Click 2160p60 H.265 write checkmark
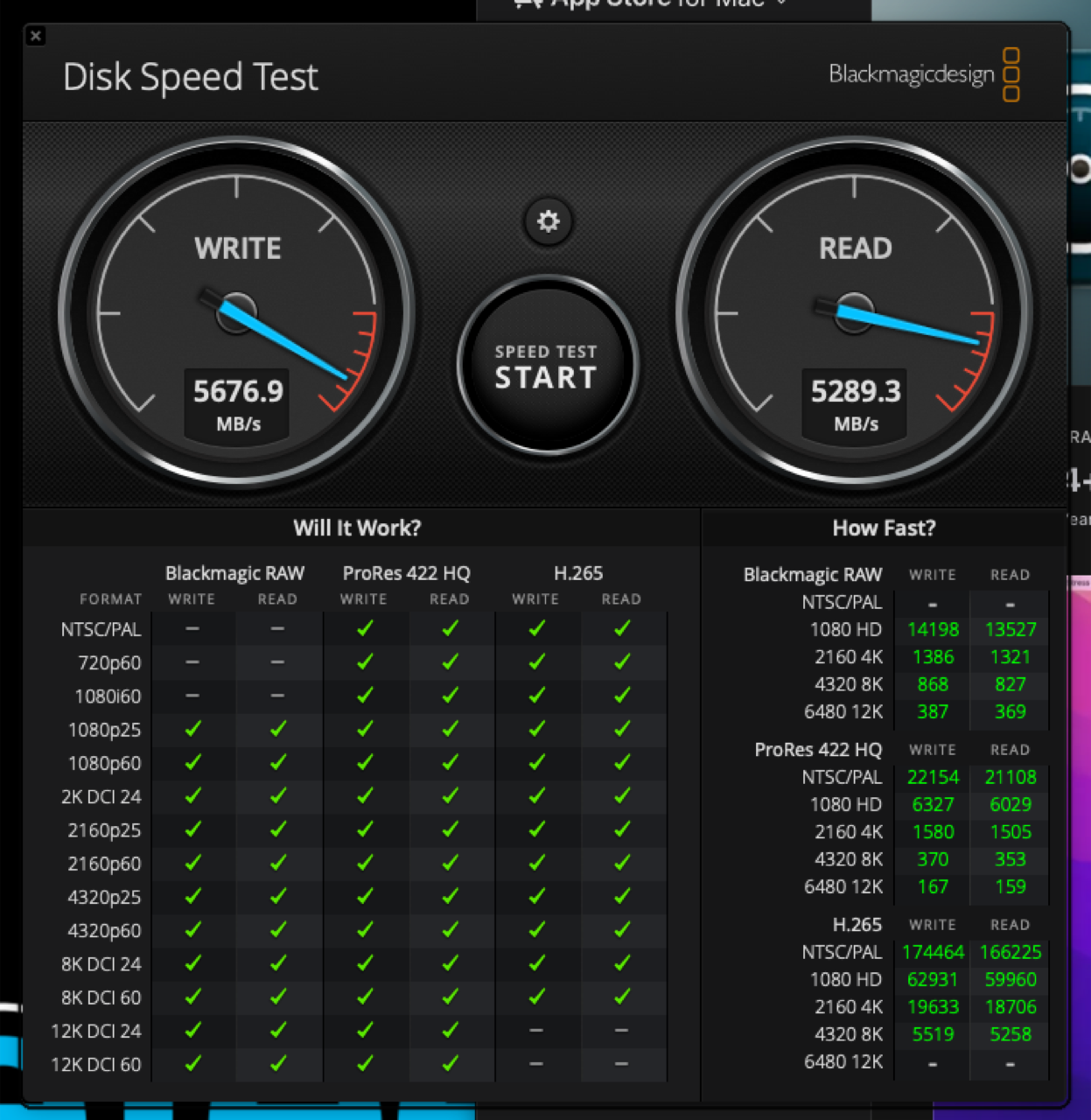 coord(536,863)
